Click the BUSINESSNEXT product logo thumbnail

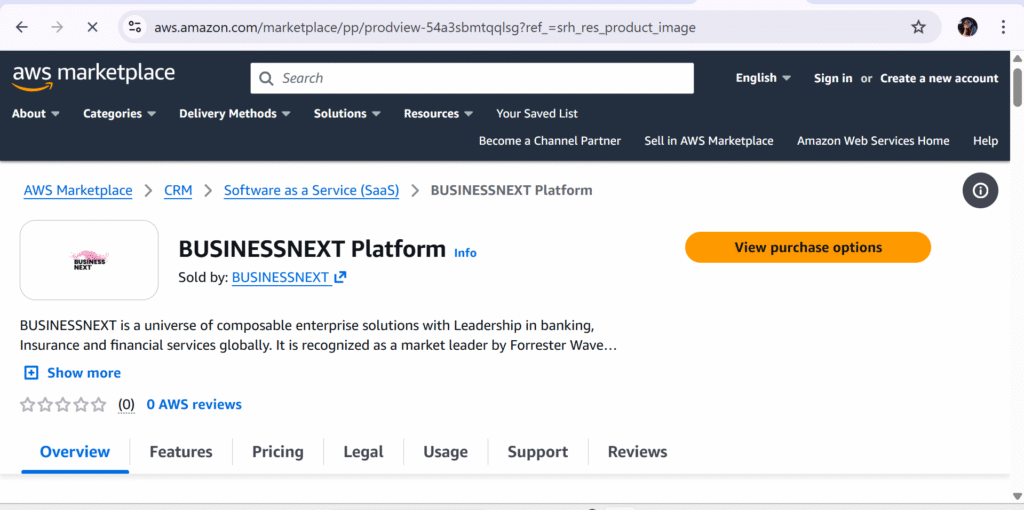coord(89,260)
